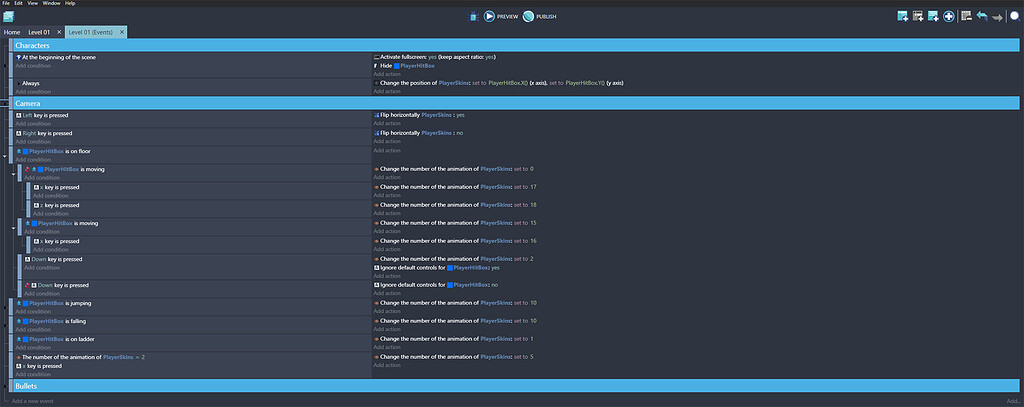Click 'Ignore default controls for PlayerHitBox: yes' action
1024x407 pixels.
[436, 268]
